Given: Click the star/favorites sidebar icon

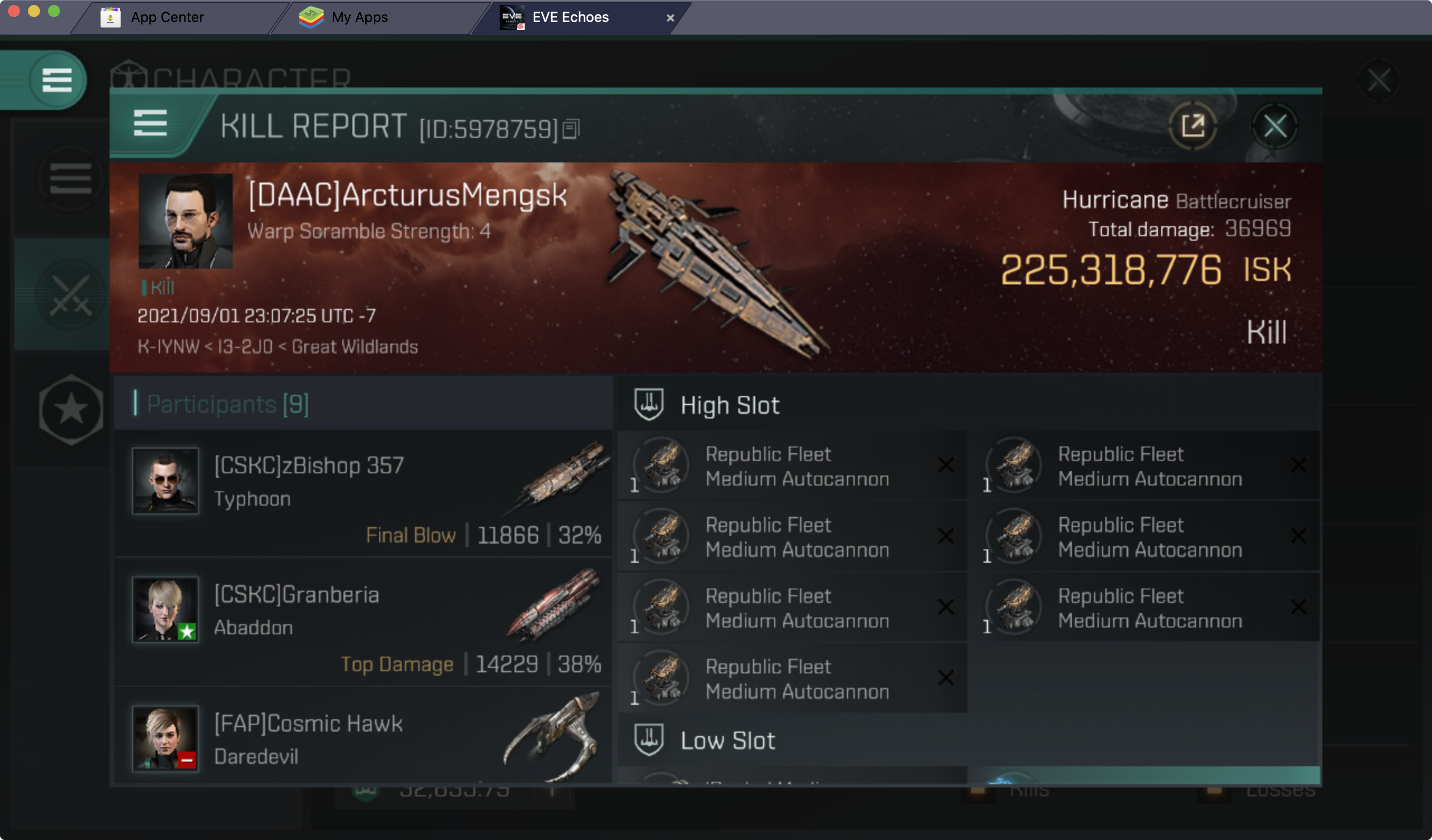Looking at the screenshot, I should 70,410.
